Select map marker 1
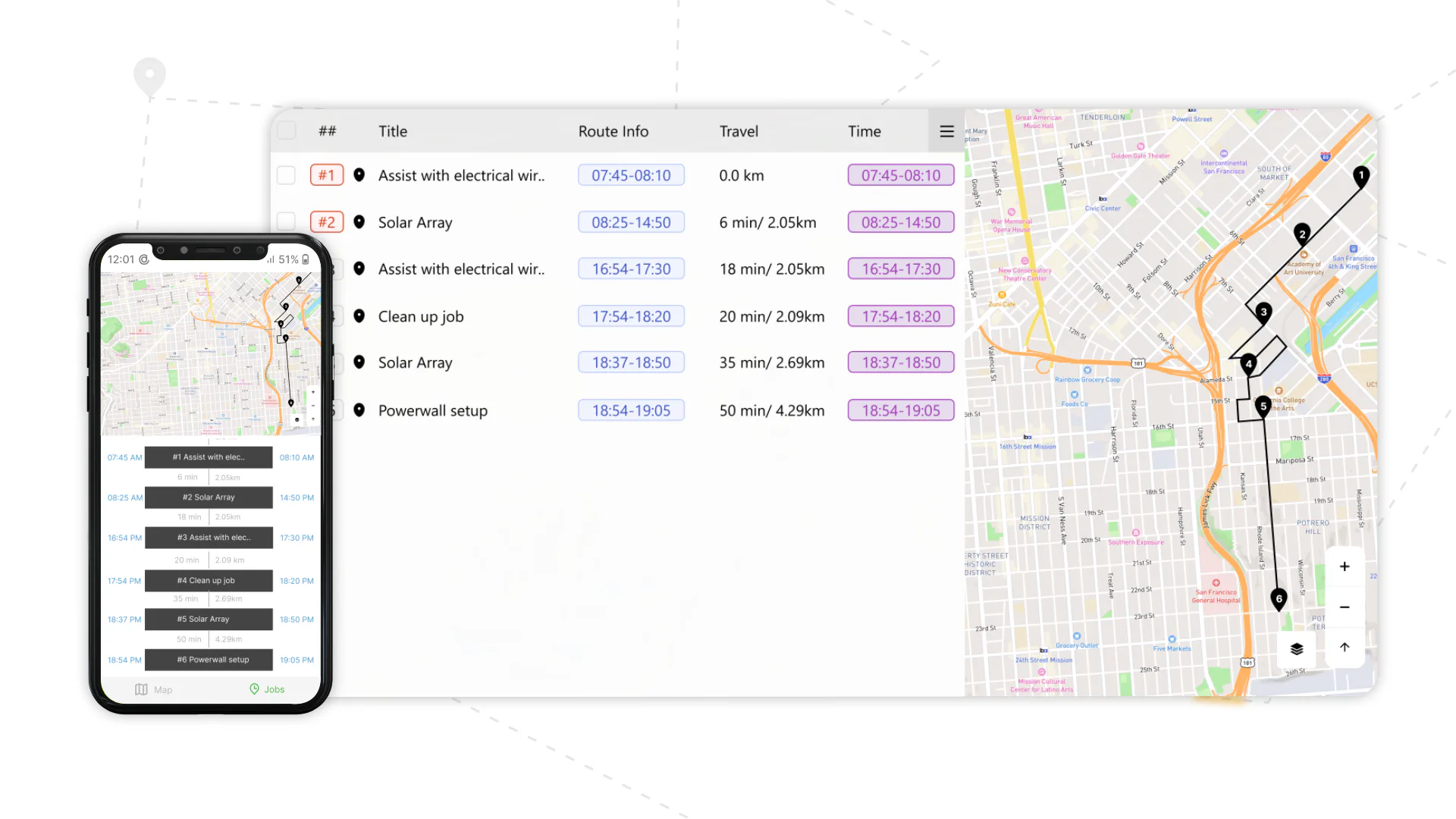Screen dimensions: 1456x819 [x=1361, y=177]
